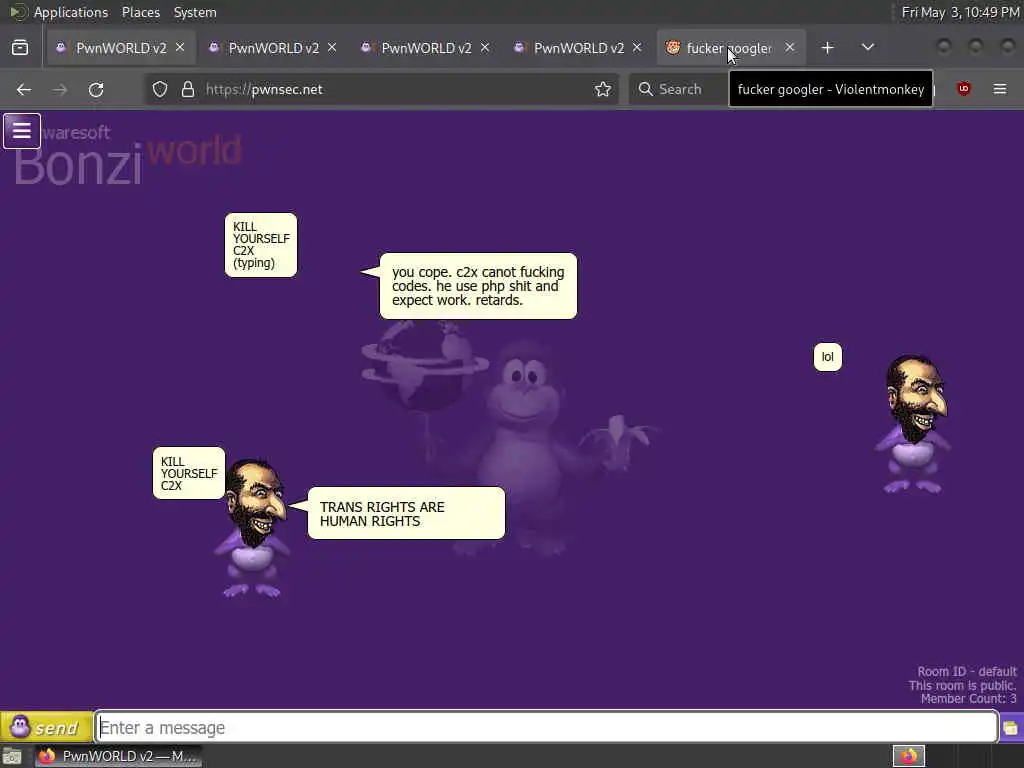Viewport: 1024px width, 768px height.
Task: Click the lol speech bubble
Action: point(827,357)
